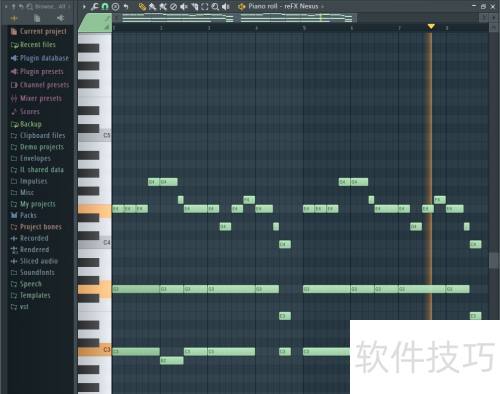Viewport: 500px width, 394px height.
Task: Switch to the browser current project tab
Action: (37, 18)
